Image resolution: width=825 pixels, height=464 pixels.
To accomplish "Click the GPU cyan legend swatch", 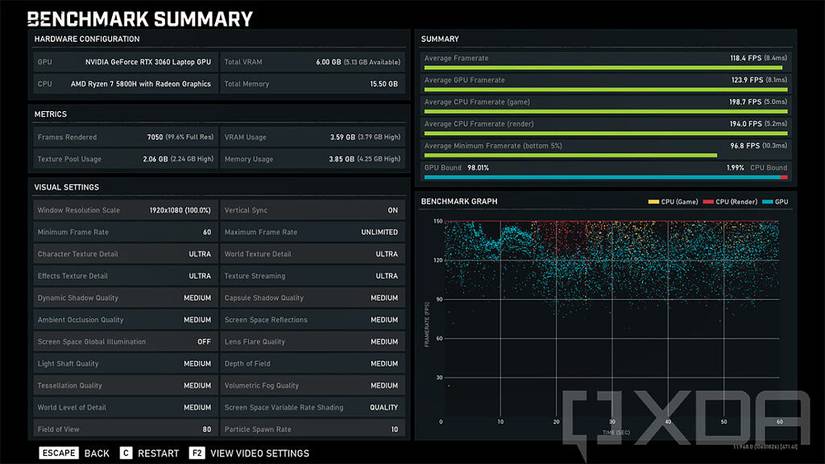I will click(768, 201).
